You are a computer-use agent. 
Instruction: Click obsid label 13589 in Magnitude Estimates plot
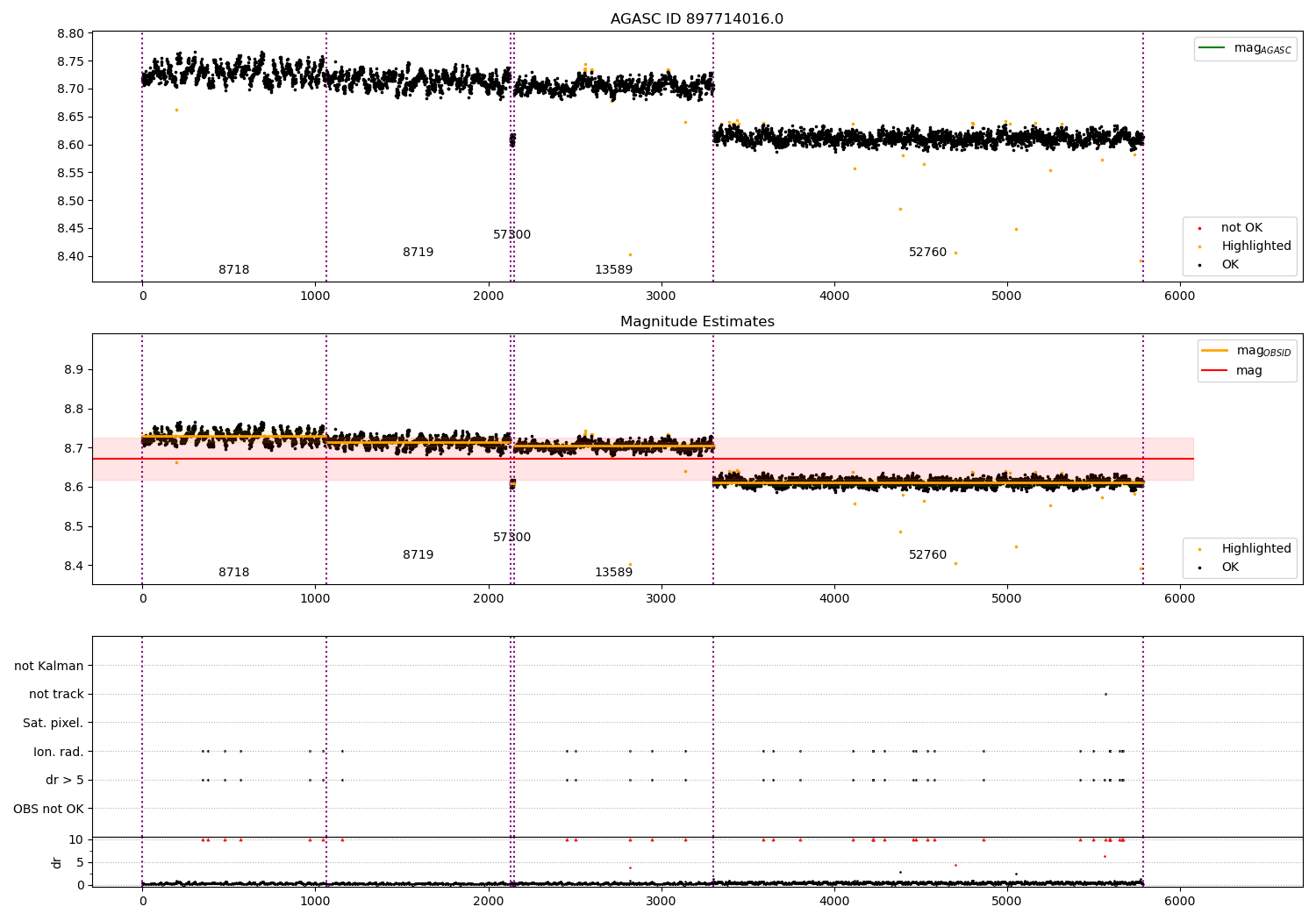(x=614, y=573)
